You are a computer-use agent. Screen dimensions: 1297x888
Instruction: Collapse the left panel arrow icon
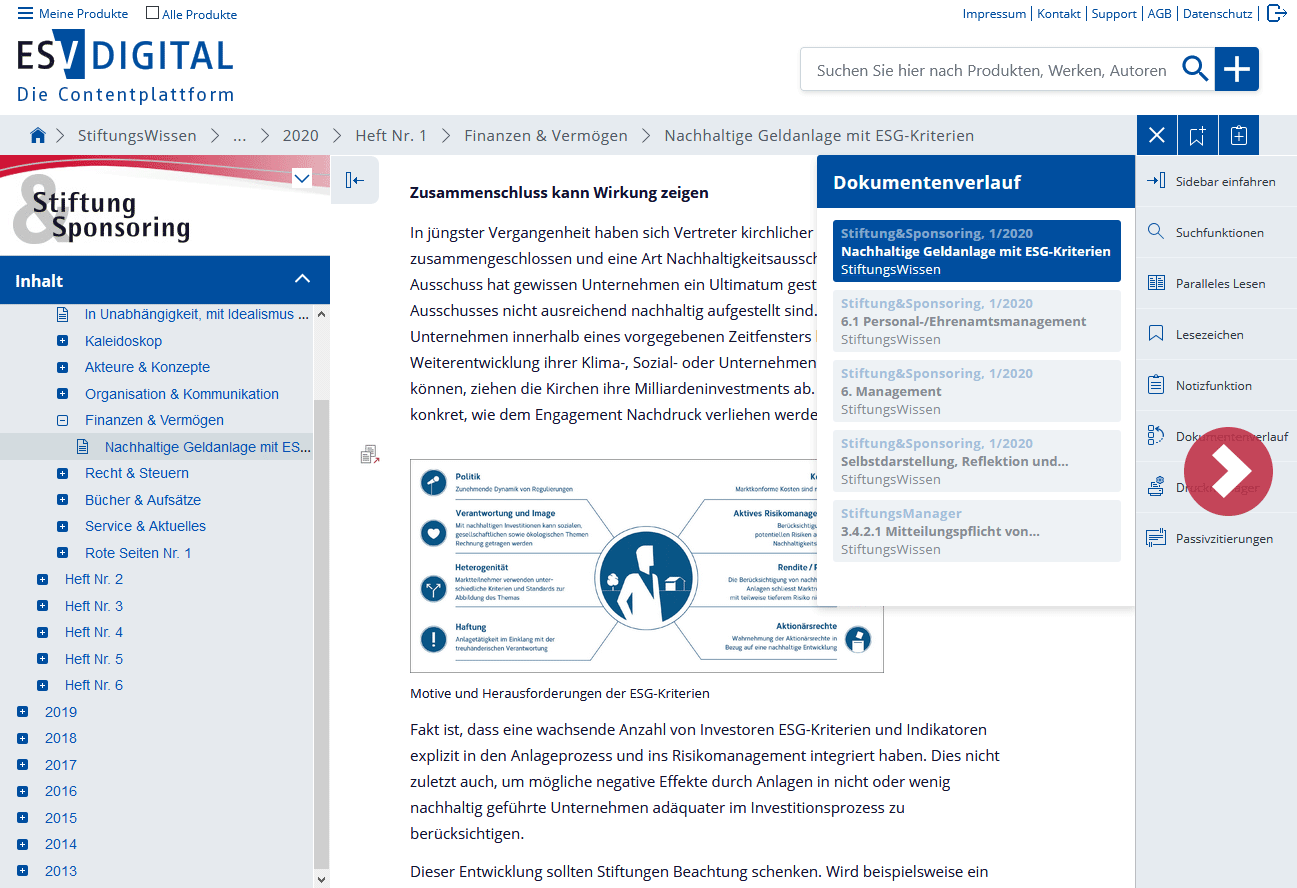pyautogui.click(x=354, y=180)
